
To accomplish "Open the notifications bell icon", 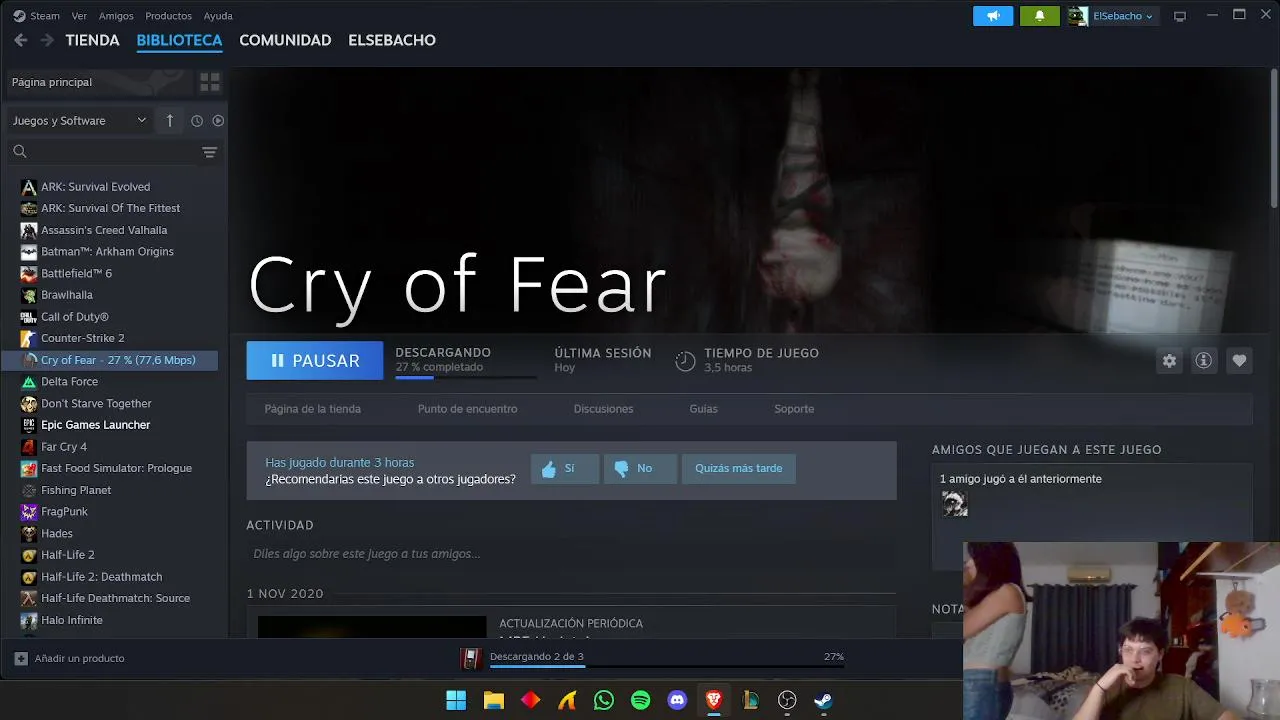I will click(1039, 16).
